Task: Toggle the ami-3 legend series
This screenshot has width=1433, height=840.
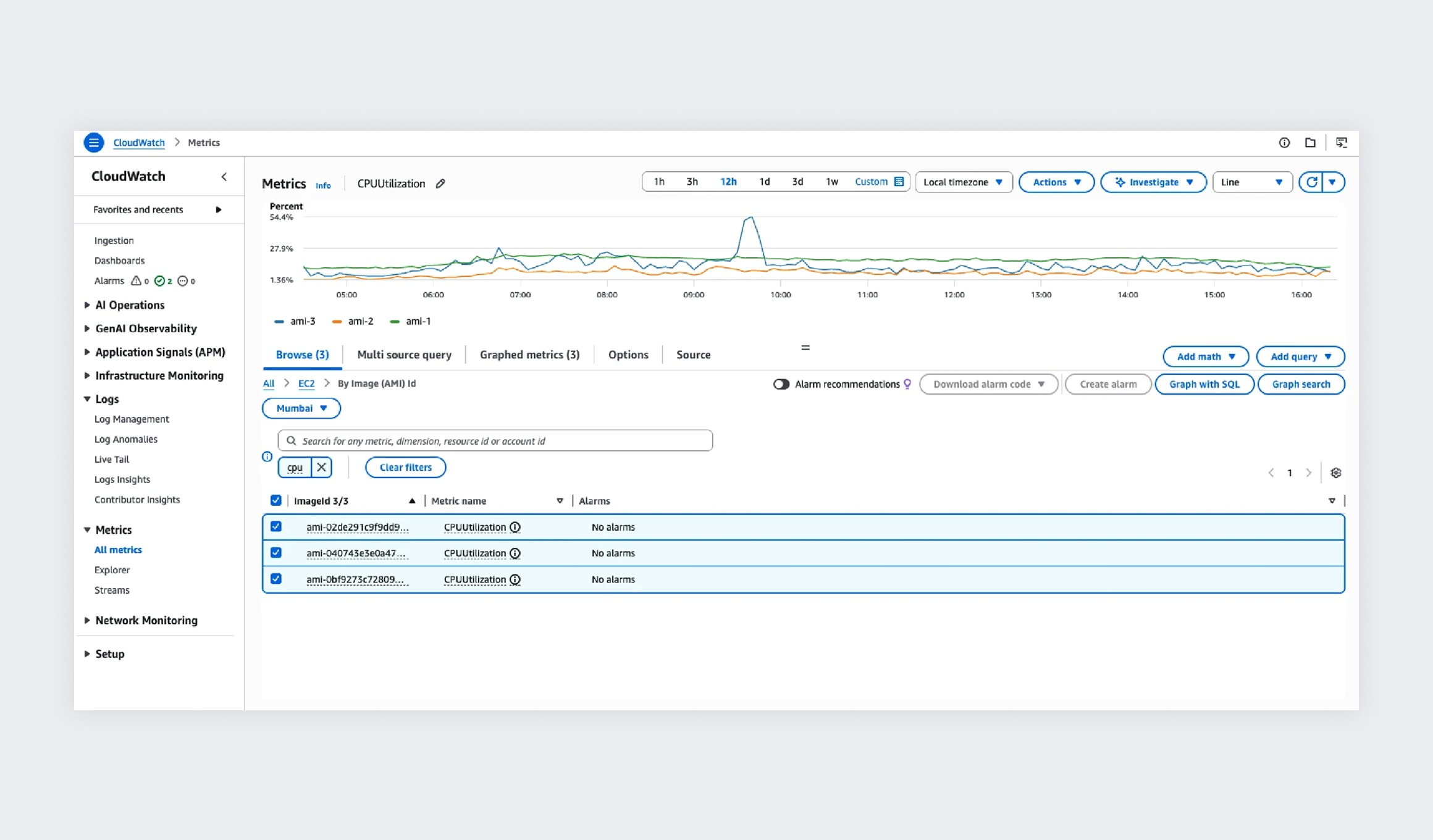Action: pyautogui.click(x=295, y=321)
